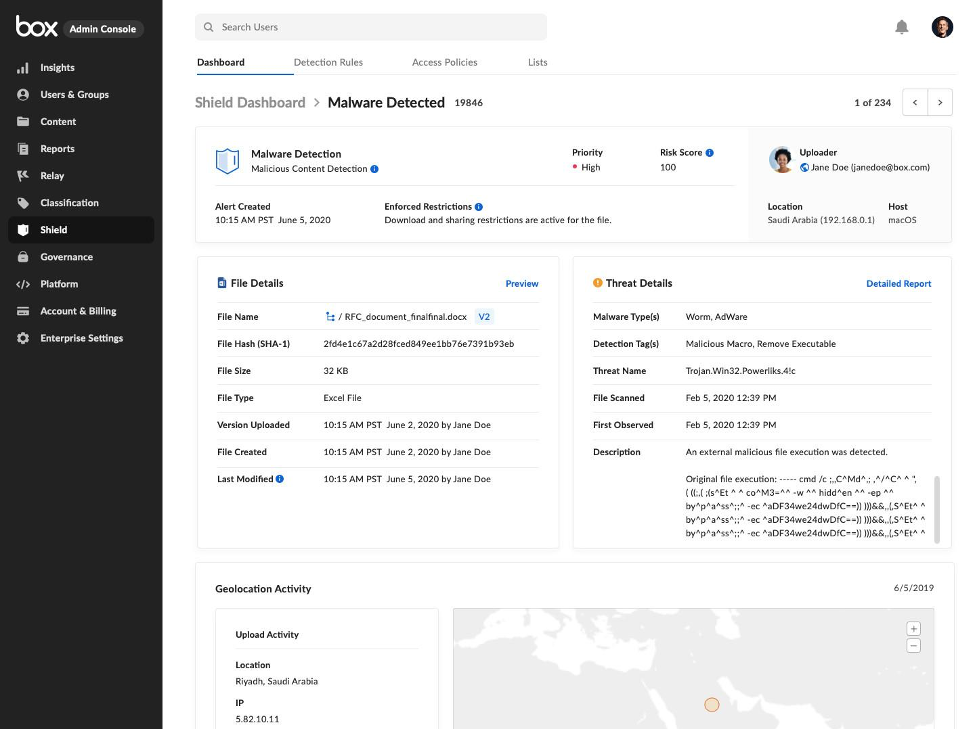
Task: Click the Shield icon in sidebar
Action: (x=23, y=230)
